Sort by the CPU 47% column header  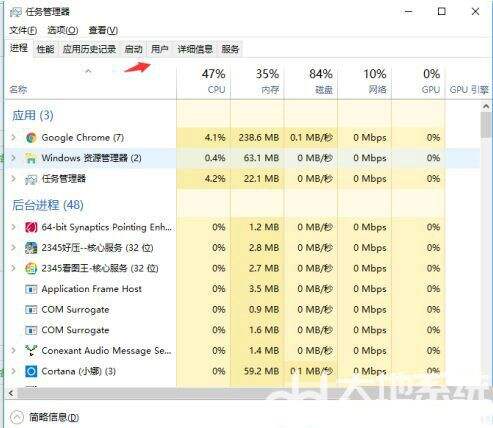(x=203, y=83)
